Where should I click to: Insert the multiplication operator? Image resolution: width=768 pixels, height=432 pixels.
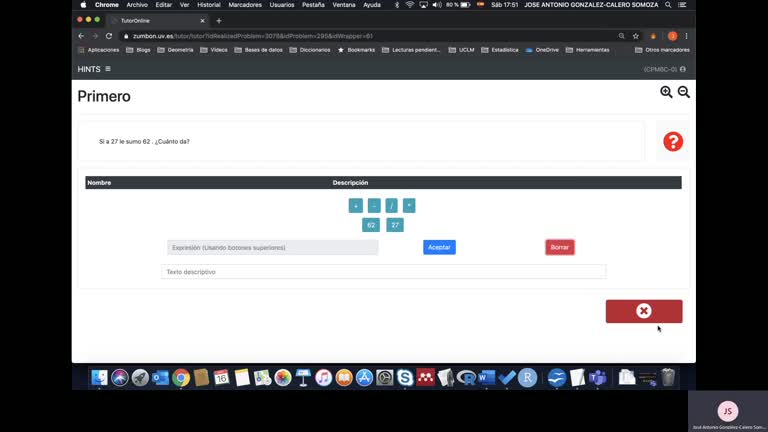tap(409, 206)
